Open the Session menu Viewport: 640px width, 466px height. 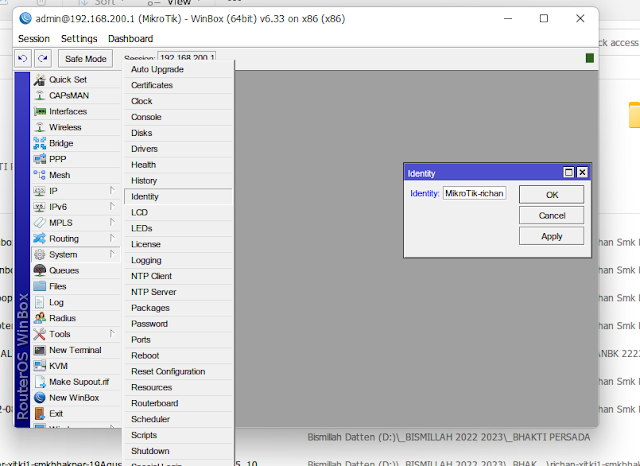(x=33, y=39)
